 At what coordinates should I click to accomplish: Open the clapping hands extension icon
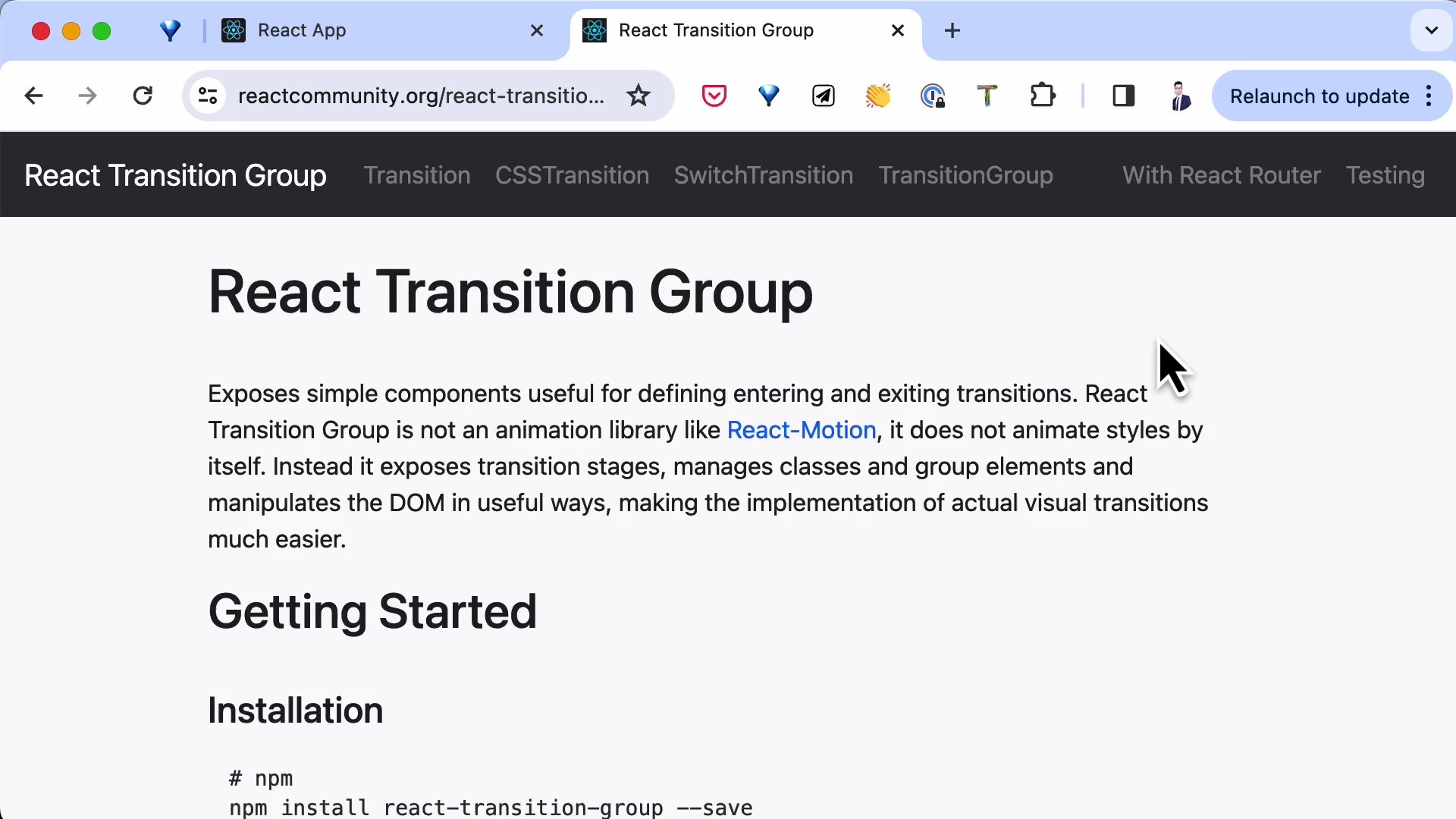click(877, 96)
